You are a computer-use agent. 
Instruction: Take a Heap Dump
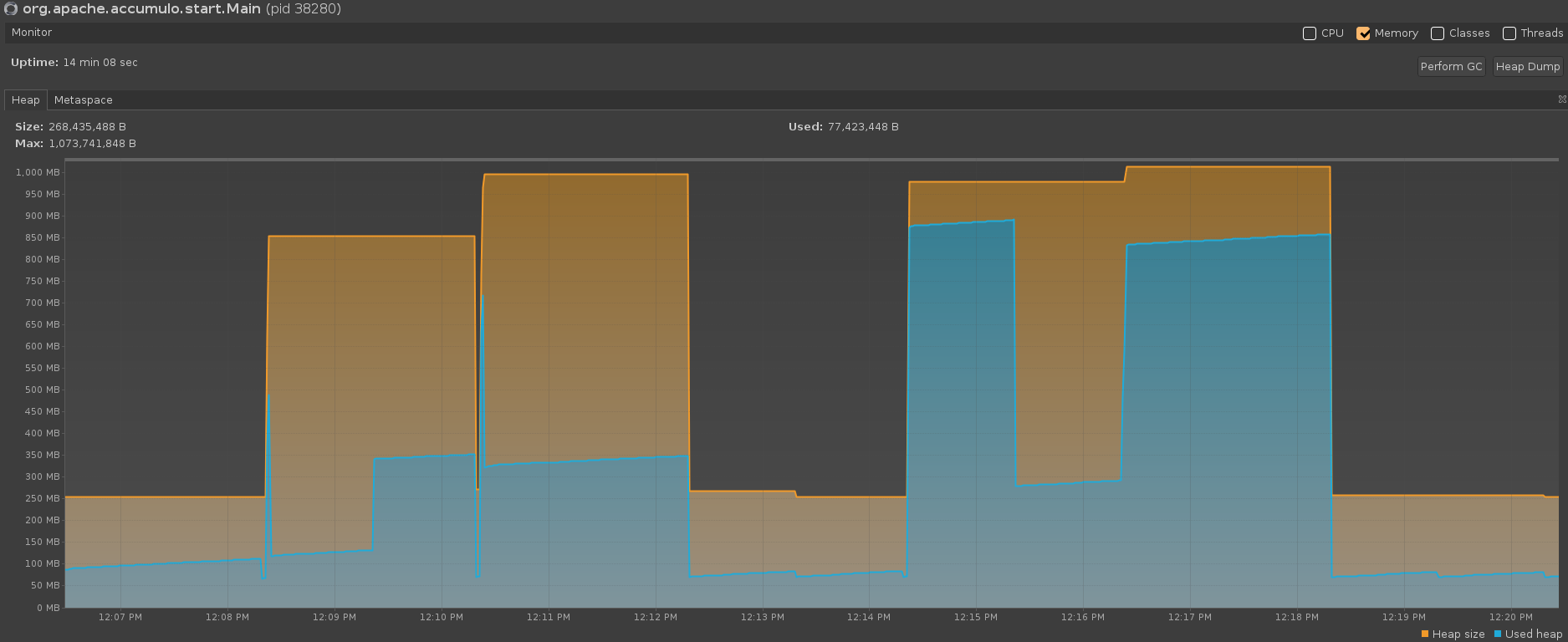tap(1527, 67)
